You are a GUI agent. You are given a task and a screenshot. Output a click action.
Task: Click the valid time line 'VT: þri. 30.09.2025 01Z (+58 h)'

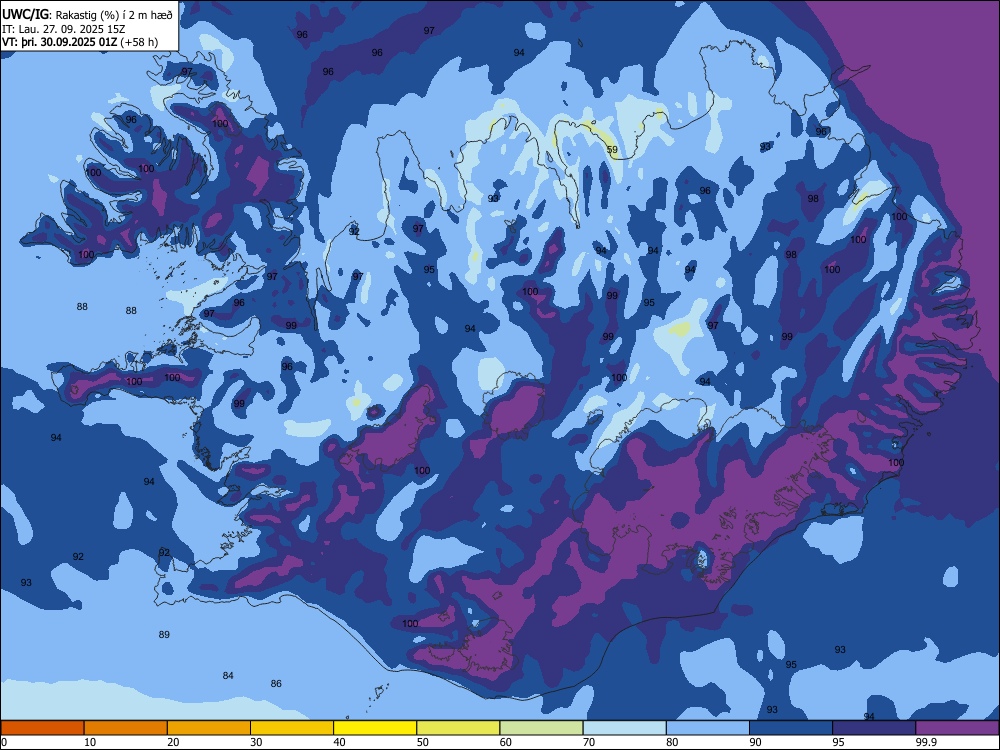coord(80,42)
